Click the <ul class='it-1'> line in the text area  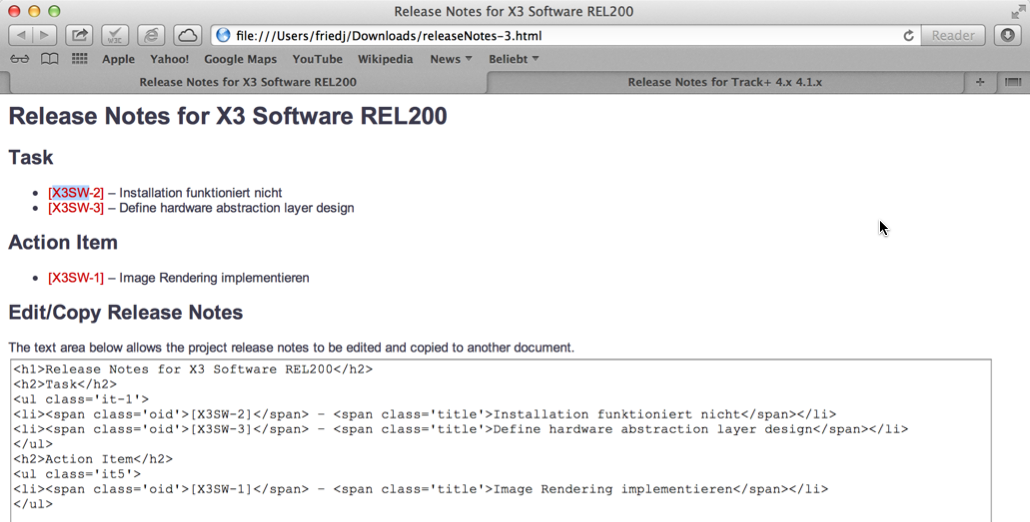point(81,399)
